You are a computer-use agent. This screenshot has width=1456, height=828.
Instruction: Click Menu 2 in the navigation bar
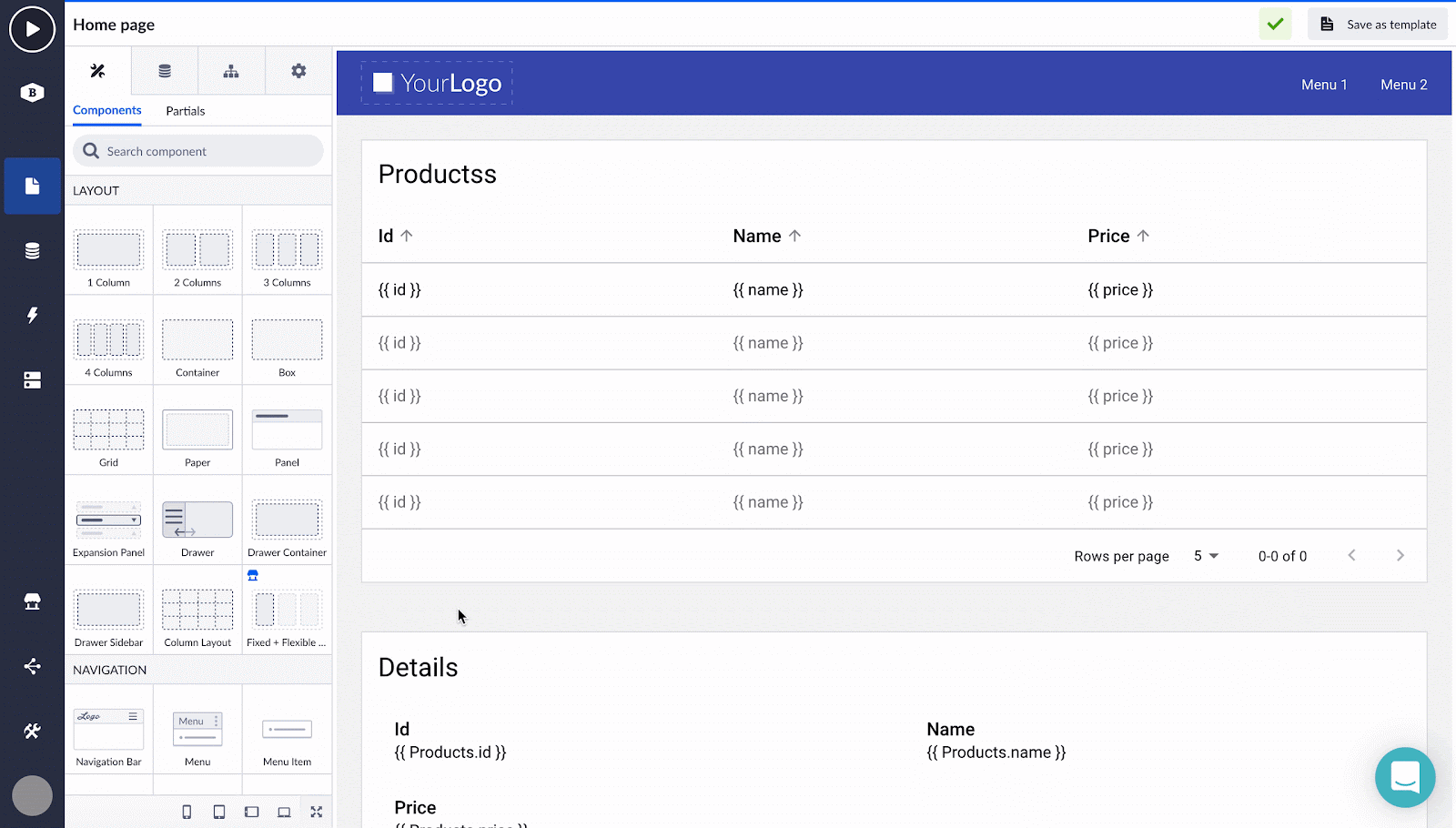(1403, 85)
